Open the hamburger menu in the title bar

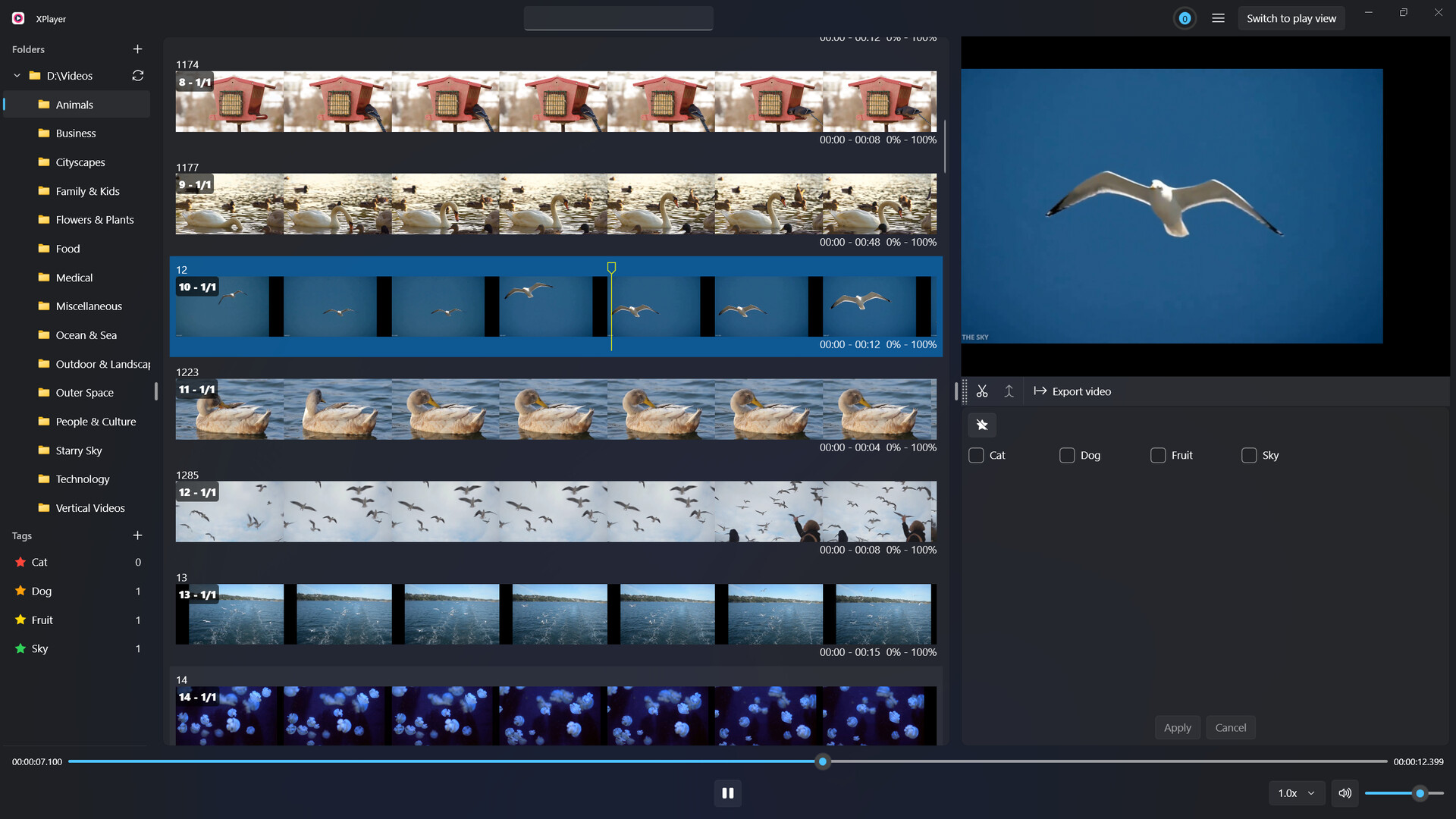point(1219,17)
